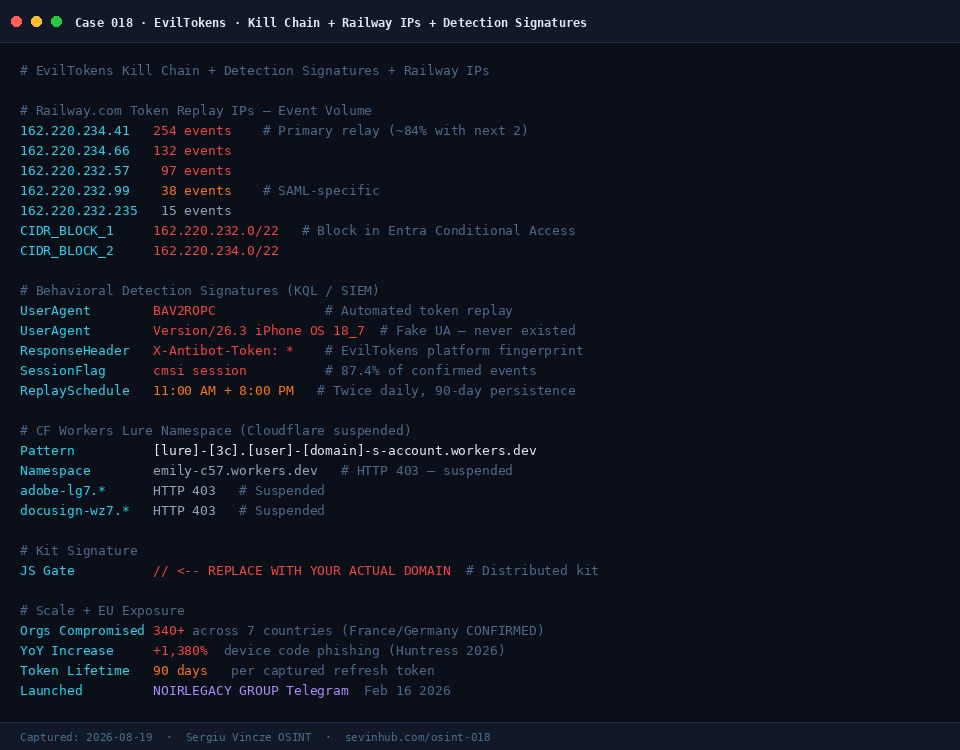Screen dimensions: 960x750
Task: Click the '97 events' value
Action: 196,171
